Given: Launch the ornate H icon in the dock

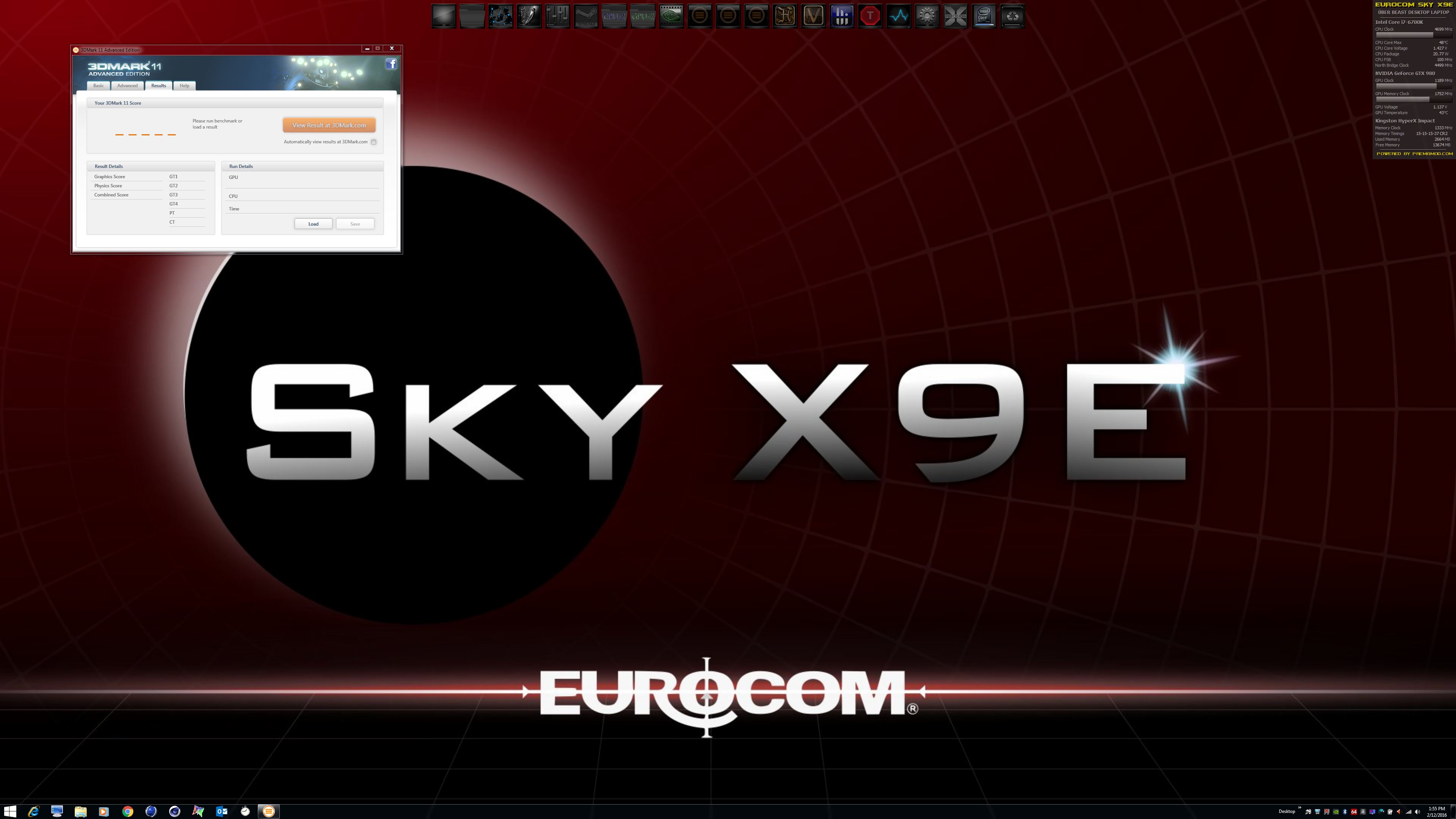Looking at the screenshot, I should (785, 16).
